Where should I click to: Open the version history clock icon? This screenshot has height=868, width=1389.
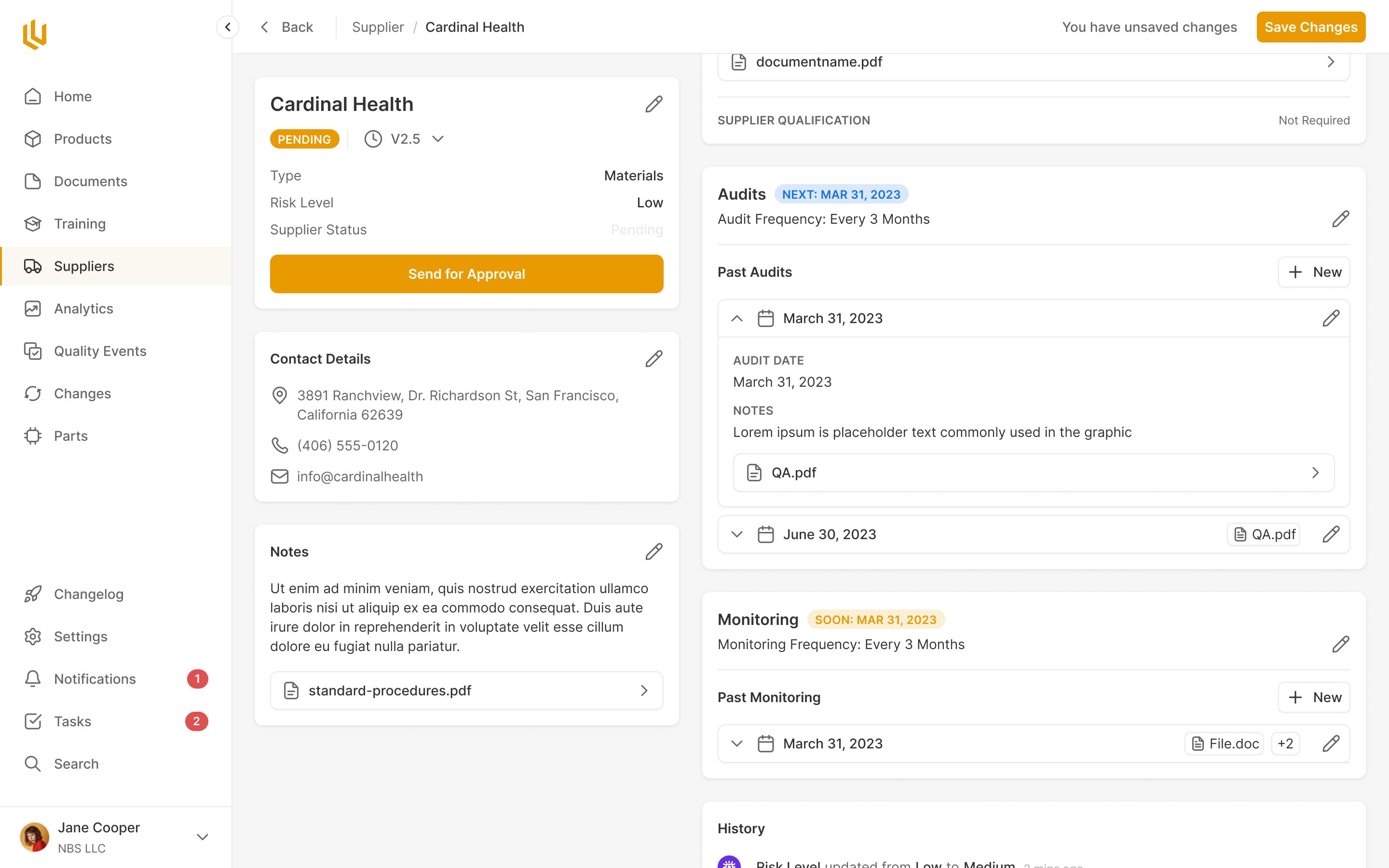click(373, 139)
